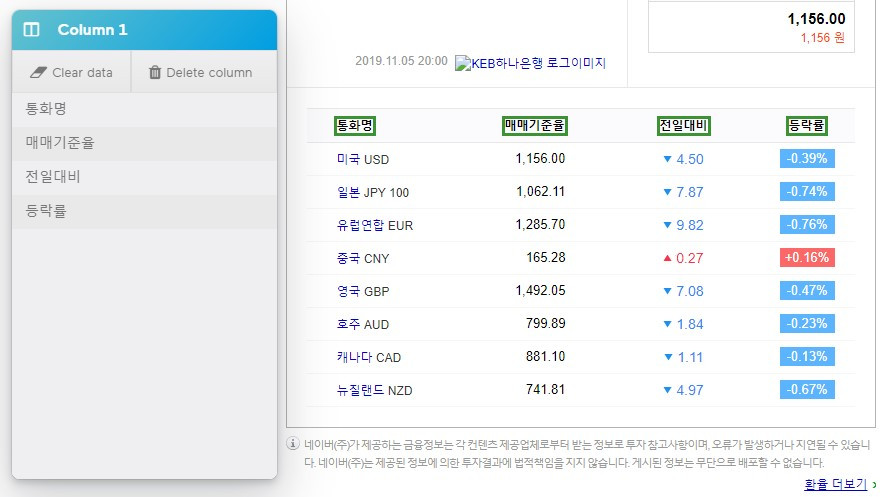Click the EUR rate value 1,285.70
This screenshot has width=882, height=497.
click(540, 225)
